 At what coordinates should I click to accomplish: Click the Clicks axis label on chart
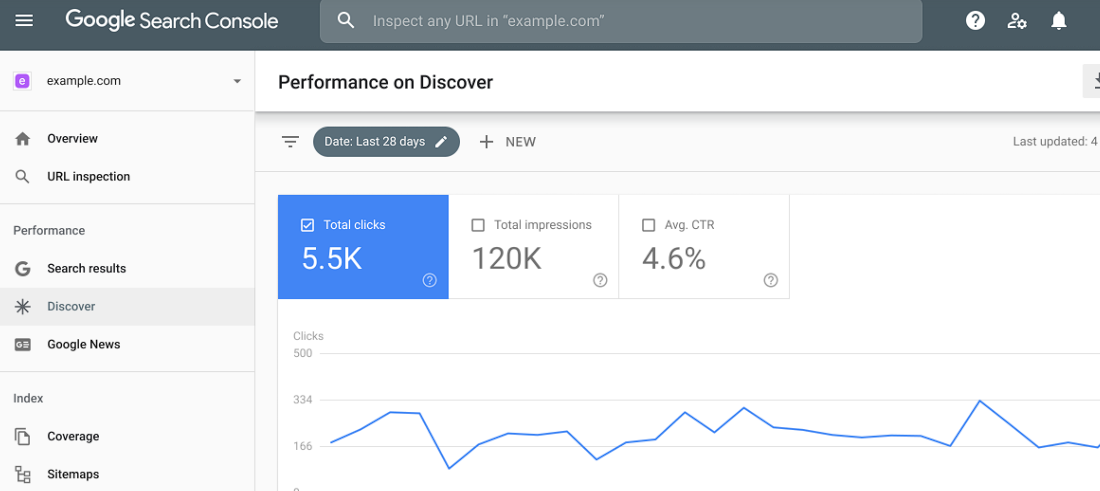click(x=308, y=336)
